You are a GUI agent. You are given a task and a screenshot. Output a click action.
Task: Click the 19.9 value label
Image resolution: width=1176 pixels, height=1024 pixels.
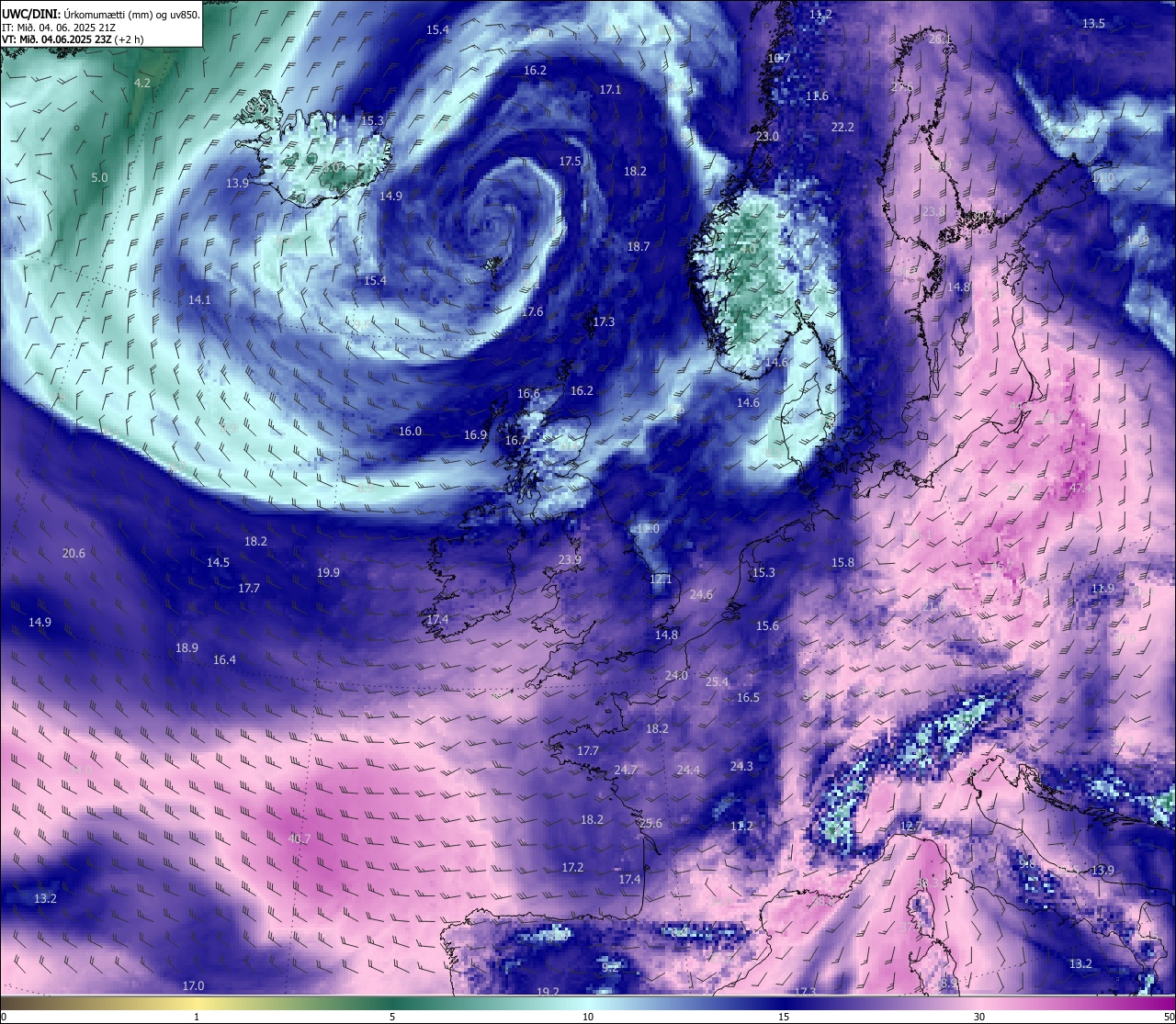pyautogui.click(x=328, y=572)
